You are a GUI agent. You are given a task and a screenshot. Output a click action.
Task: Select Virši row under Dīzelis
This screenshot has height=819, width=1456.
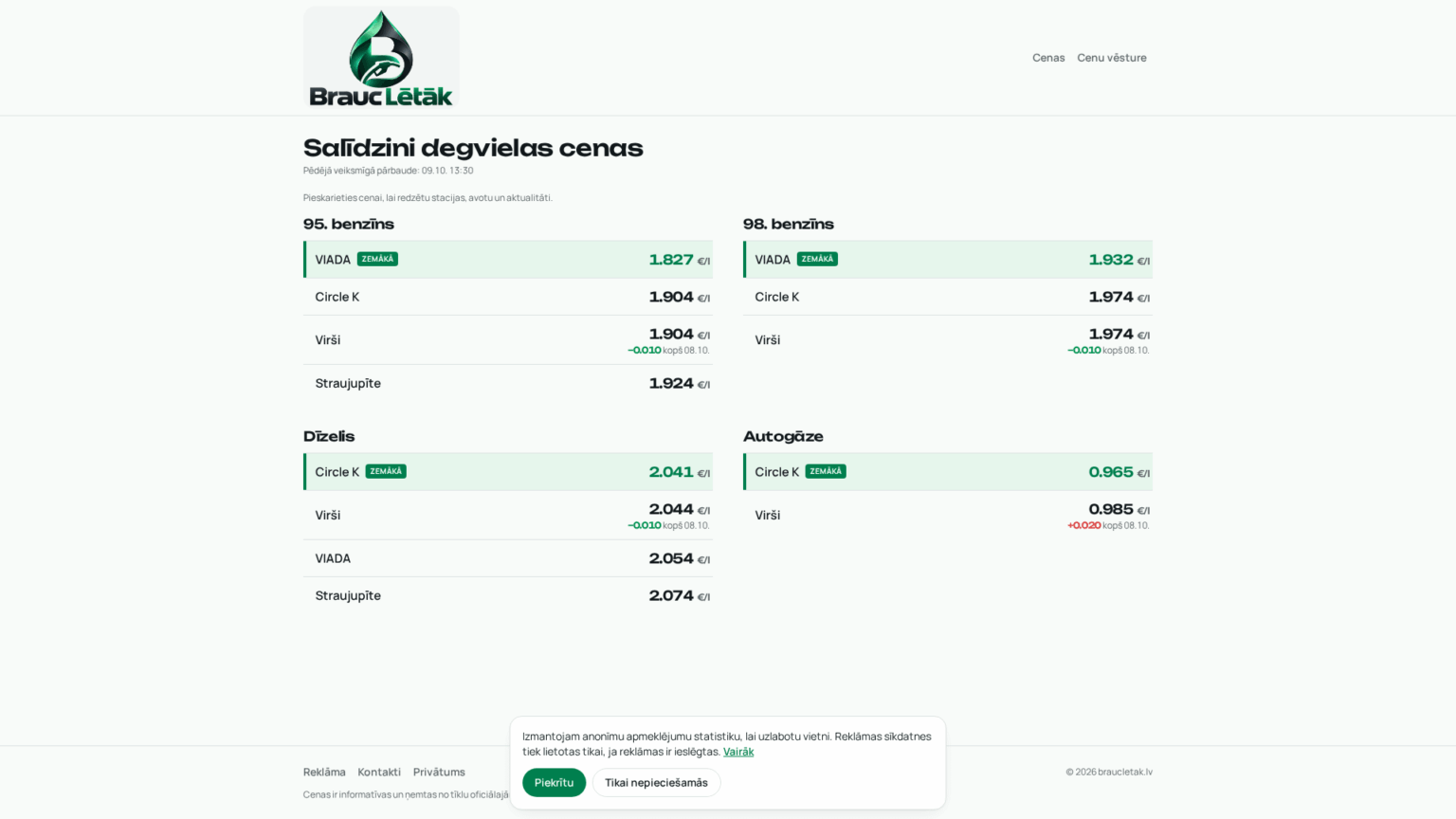point(508,515)
